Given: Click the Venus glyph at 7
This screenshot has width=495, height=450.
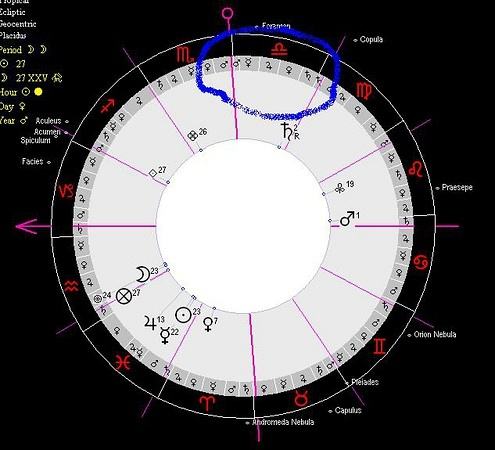Looking at the screenshot, I should click(208, 324).
